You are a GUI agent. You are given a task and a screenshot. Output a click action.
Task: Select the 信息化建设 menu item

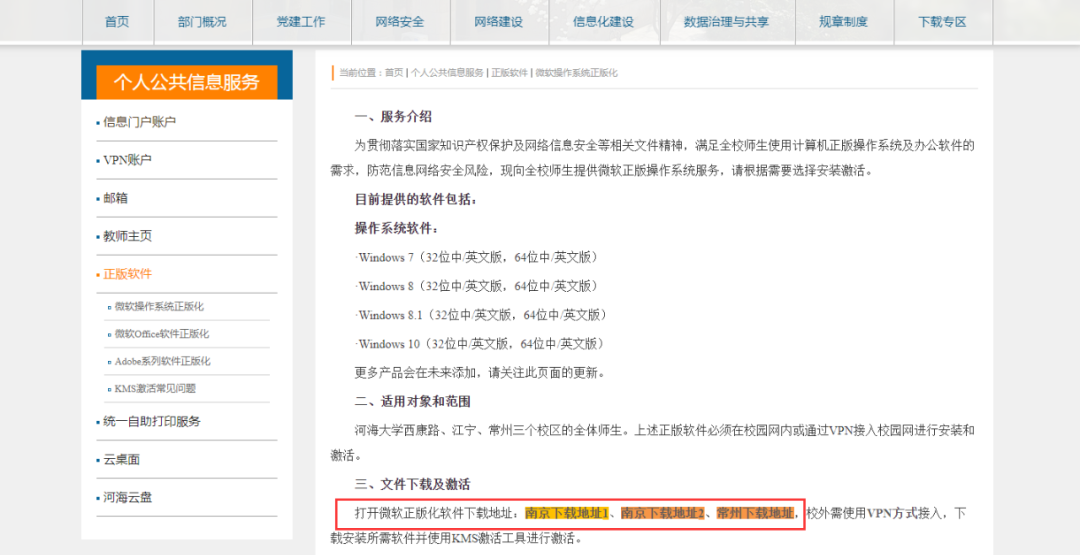point(603,21)
